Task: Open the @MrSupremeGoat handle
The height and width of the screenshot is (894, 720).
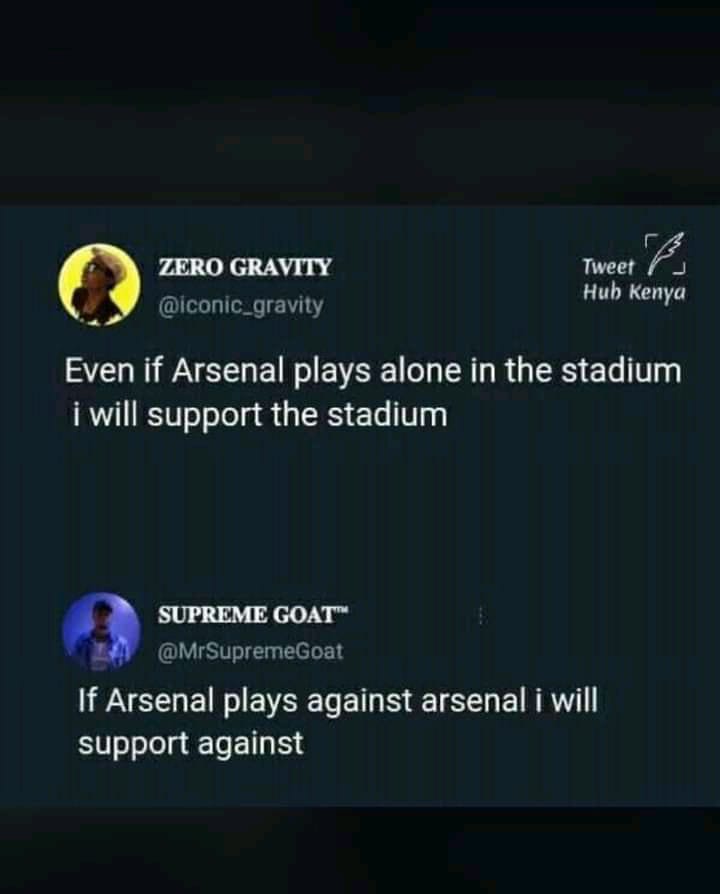Action: pyautogui.click(x=250, y=651)
